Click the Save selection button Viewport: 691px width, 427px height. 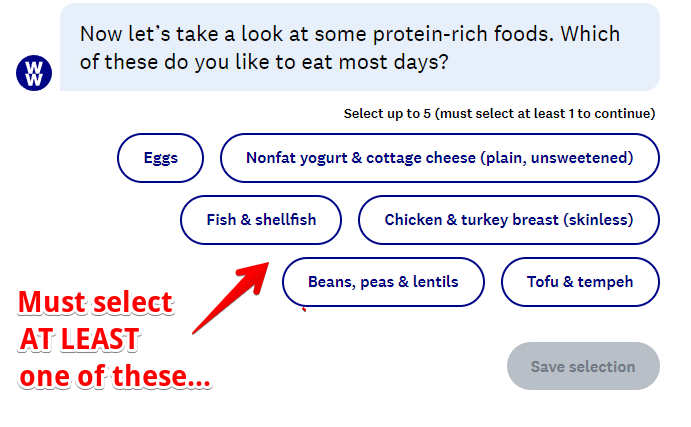pos(583,366)
